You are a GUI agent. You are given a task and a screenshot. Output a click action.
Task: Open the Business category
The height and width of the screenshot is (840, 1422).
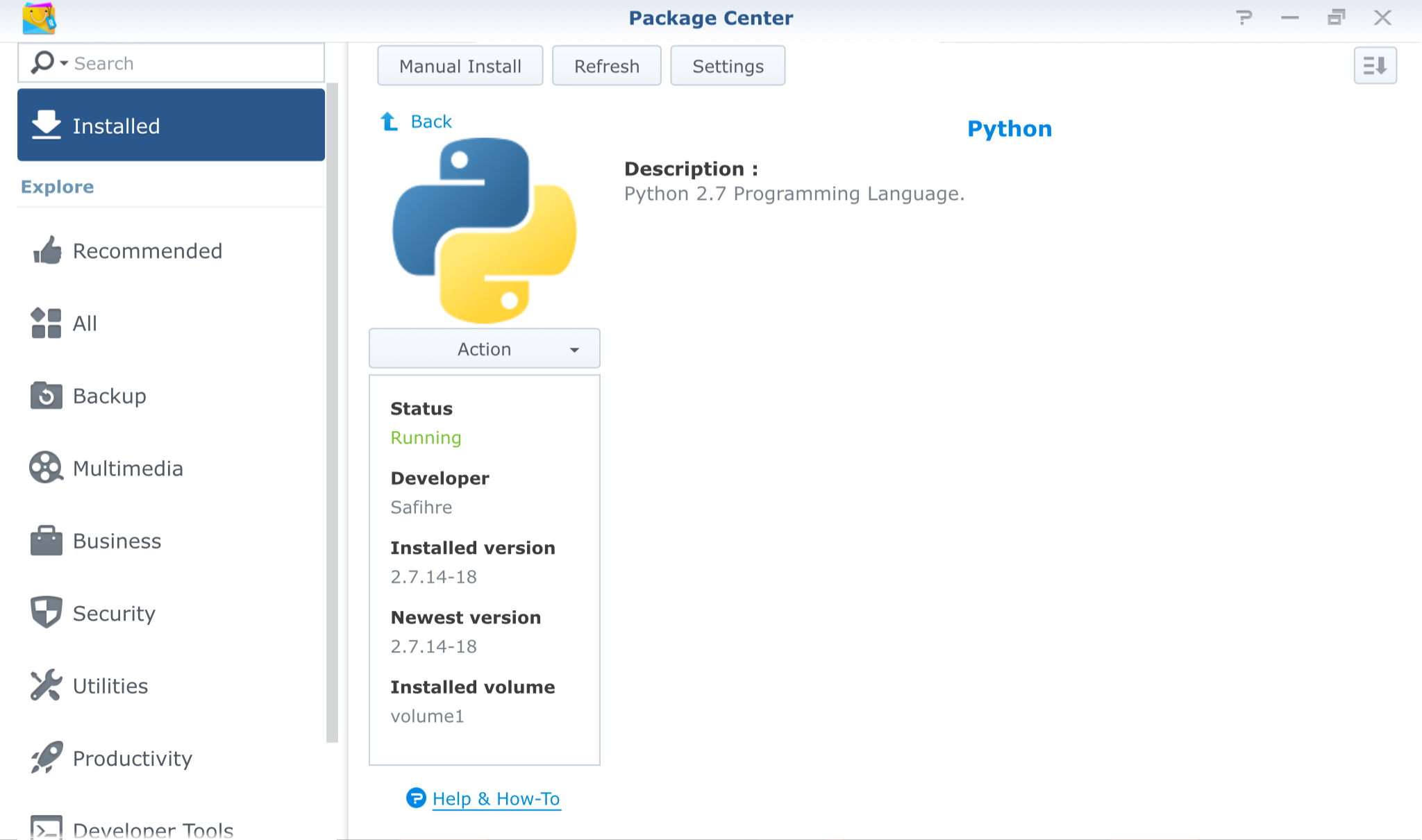[171, 541]
